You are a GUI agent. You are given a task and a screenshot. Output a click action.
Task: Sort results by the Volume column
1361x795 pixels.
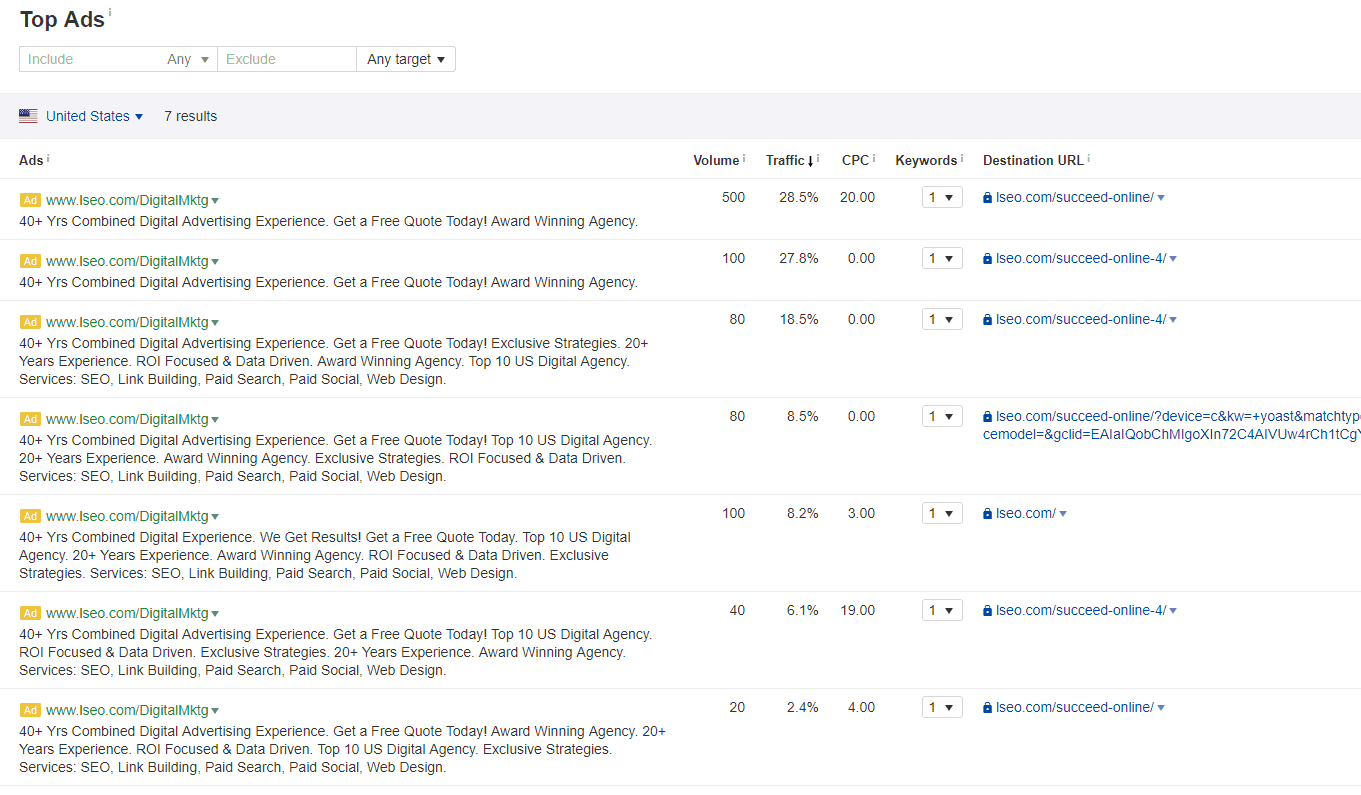[714, 160]
